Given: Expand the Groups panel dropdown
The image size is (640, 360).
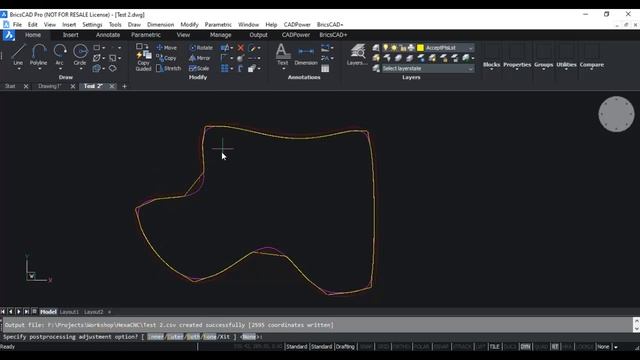Looking at the screenshot, I should (x=543, y=65).
